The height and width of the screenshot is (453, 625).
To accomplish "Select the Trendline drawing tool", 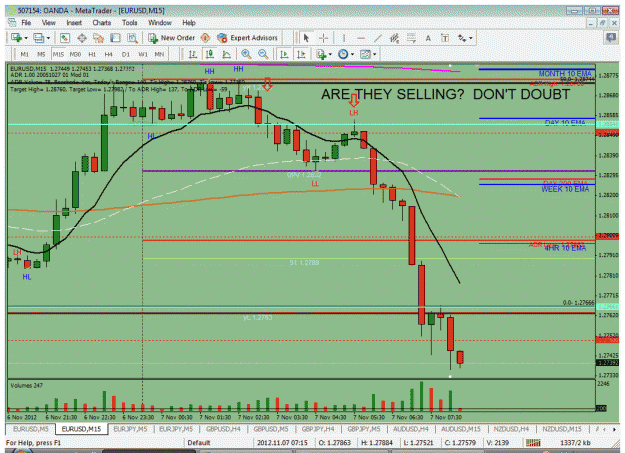I will pyautogui.click(x=378, y=38).
